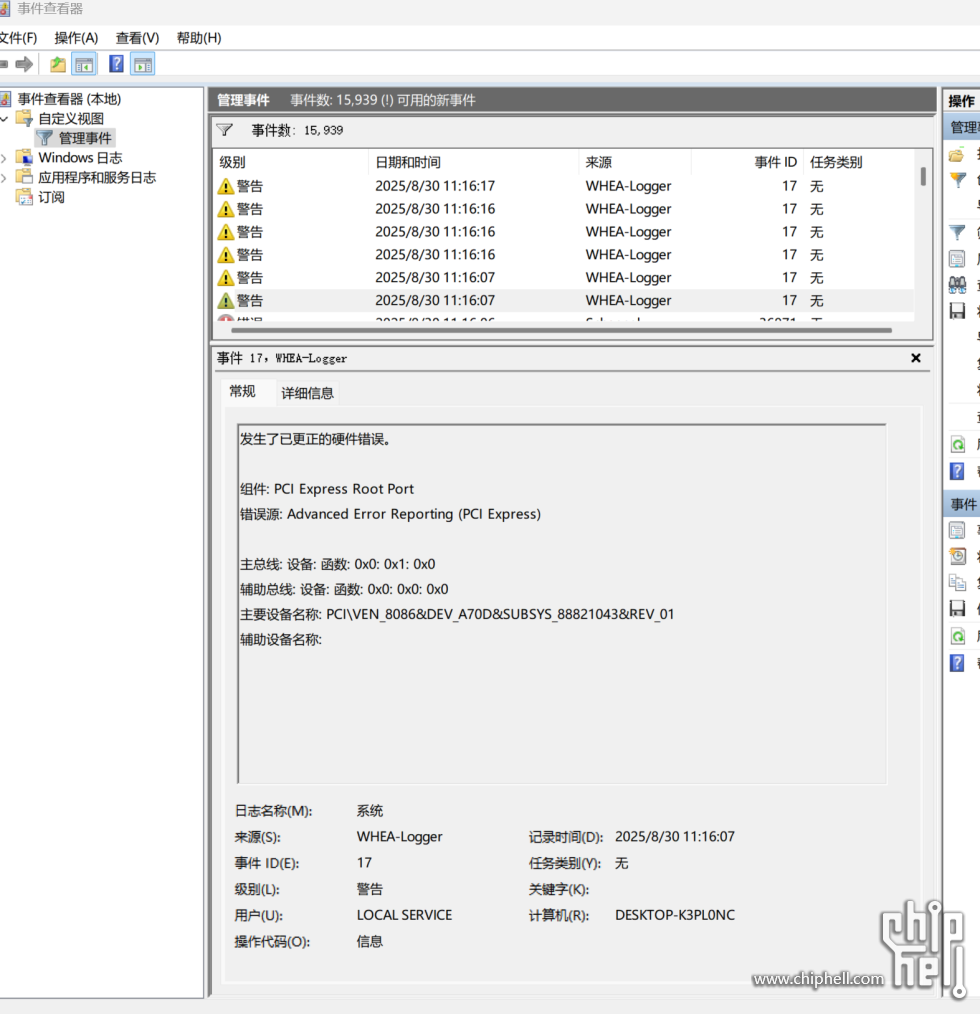
Task: Click the up-one-level folder toolbar icon
Action: (x=58, y=64)
